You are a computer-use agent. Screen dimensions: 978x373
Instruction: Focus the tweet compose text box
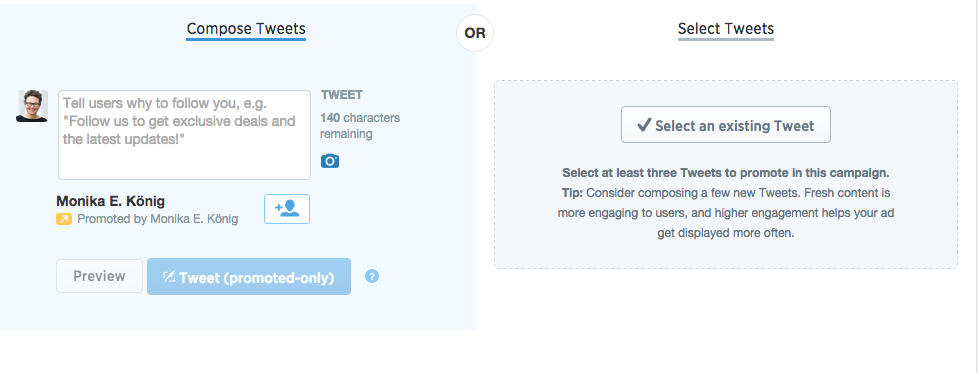[x=184, y=135]
